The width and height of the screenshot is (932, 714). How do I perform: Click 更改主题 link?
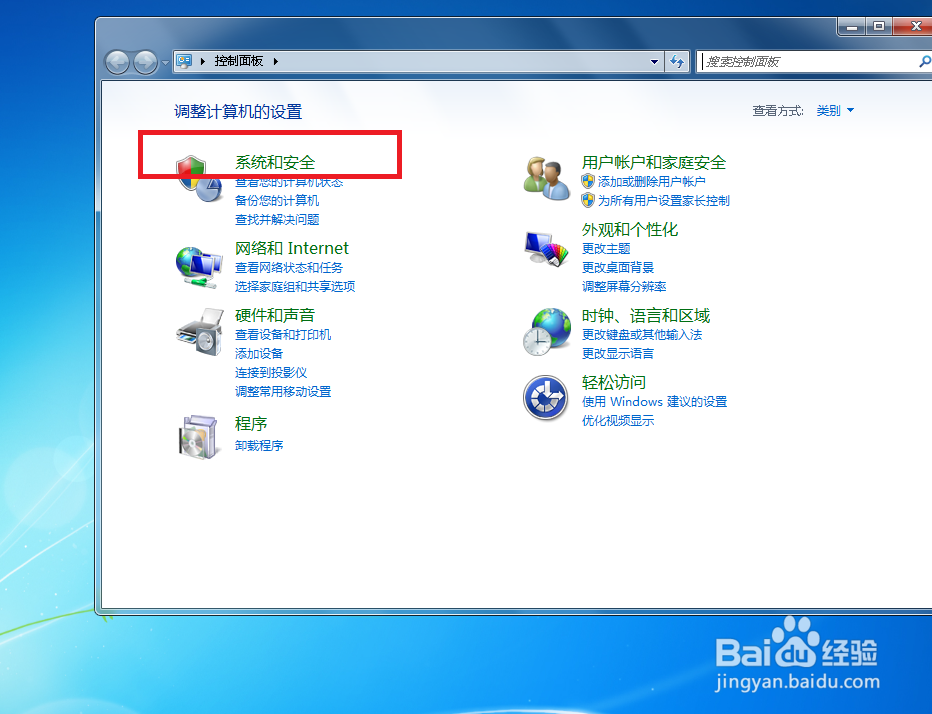(x=606, y=249)
